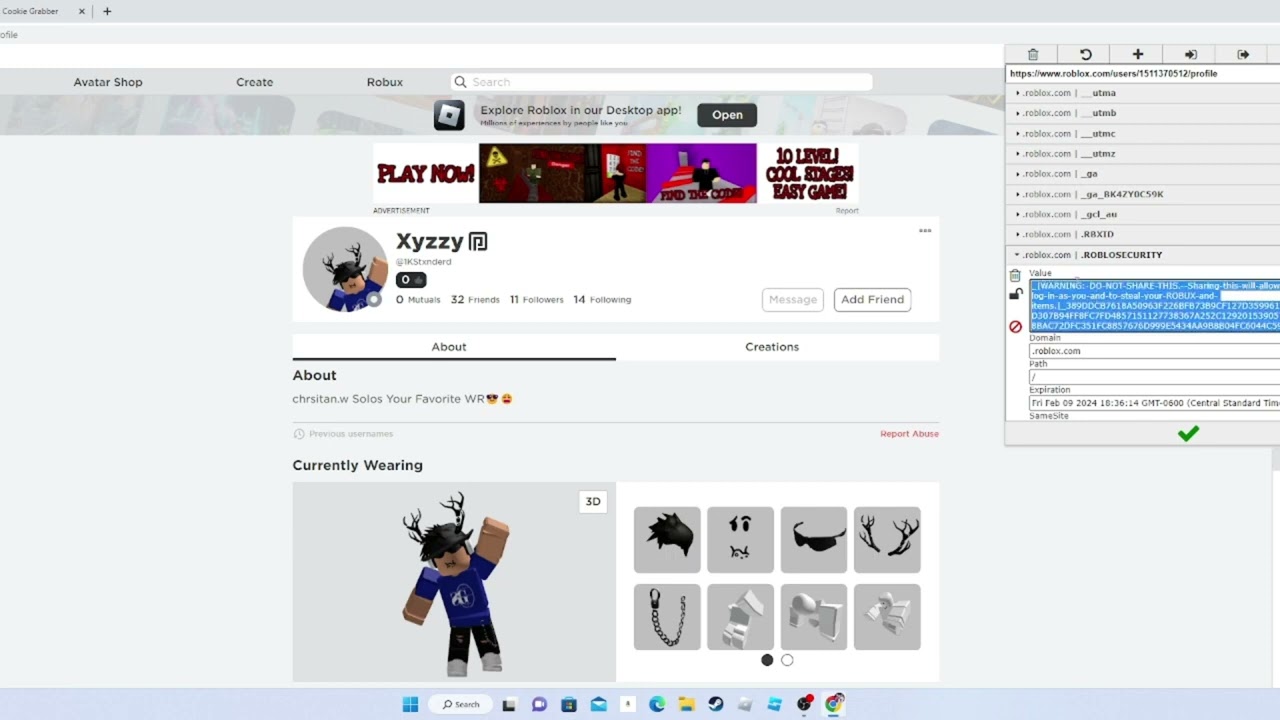
Task: Click the reset/undo arrow icon in cookie toolbar
Action: click(x=1086, y=55)
